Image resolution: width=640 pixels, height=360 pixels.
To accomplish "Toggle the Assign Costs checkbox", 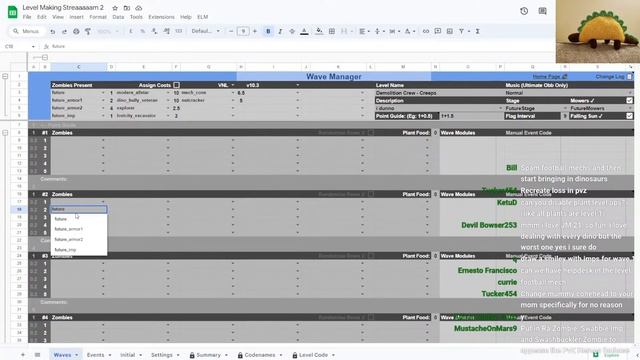I will tap(176, 85).
